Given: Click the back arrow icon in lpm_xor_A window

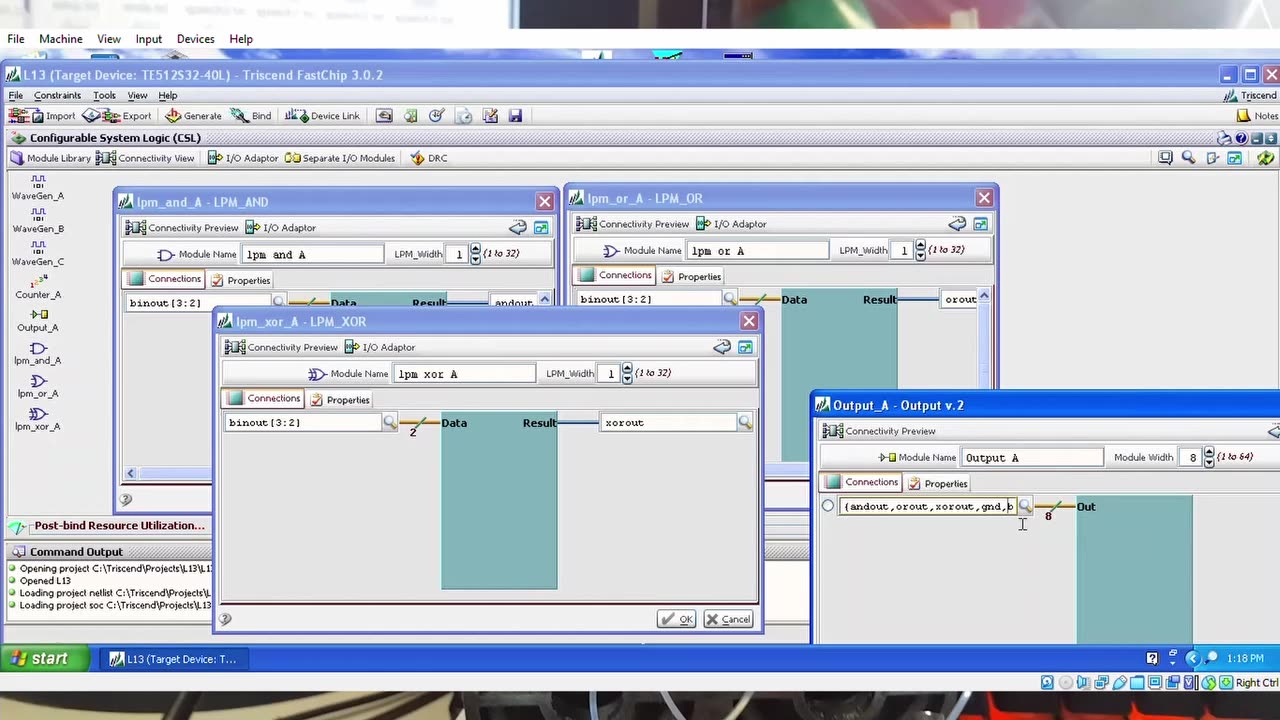Looking at the screenshot, I should click(x=722, y=347).
